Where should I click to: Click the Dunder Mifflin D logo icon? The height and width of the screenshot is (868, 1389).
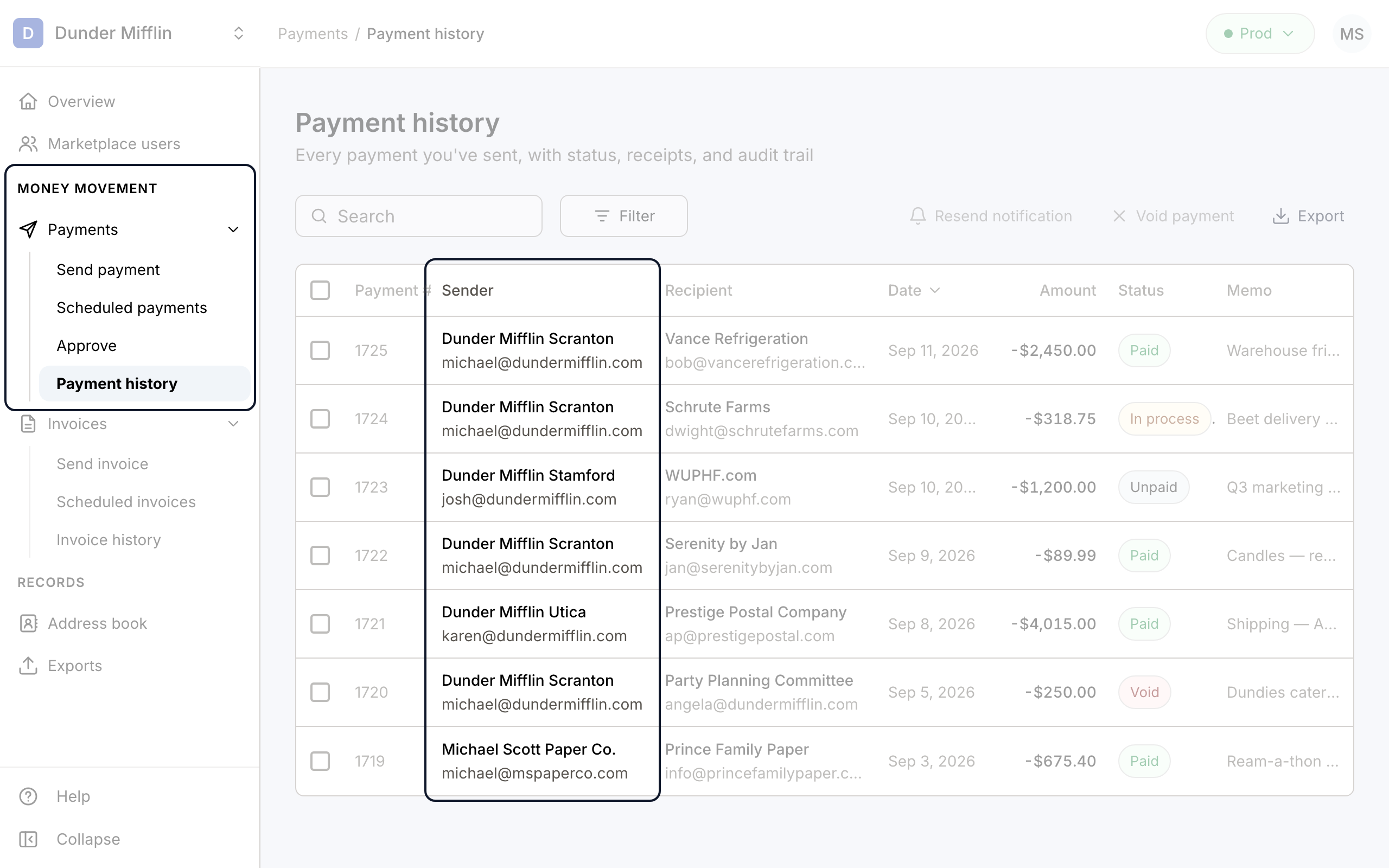pos(28,33)
